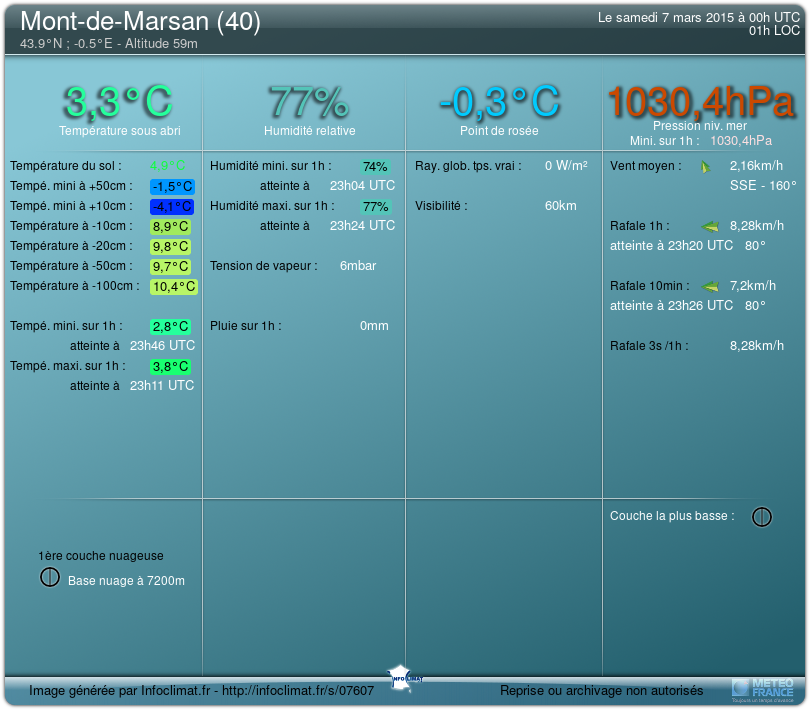This screenshot has width=810, height=710.
Task: Click the 'Température sous abri' label
Action: click(x=120, y=131)
